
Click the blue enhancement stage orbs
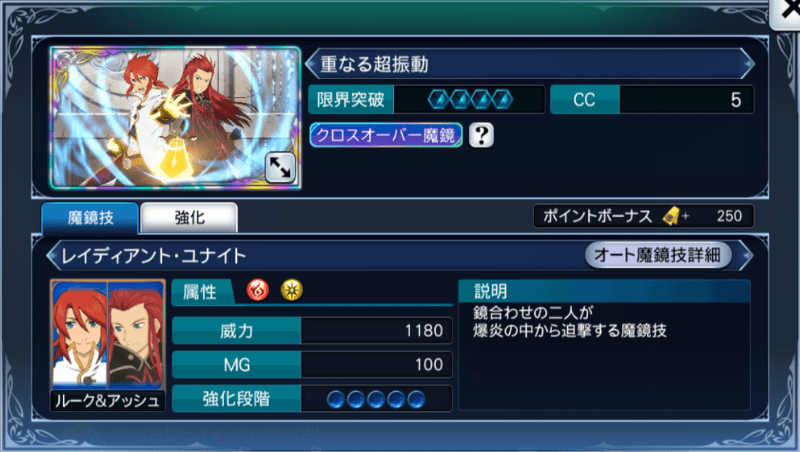click(376, 399)
